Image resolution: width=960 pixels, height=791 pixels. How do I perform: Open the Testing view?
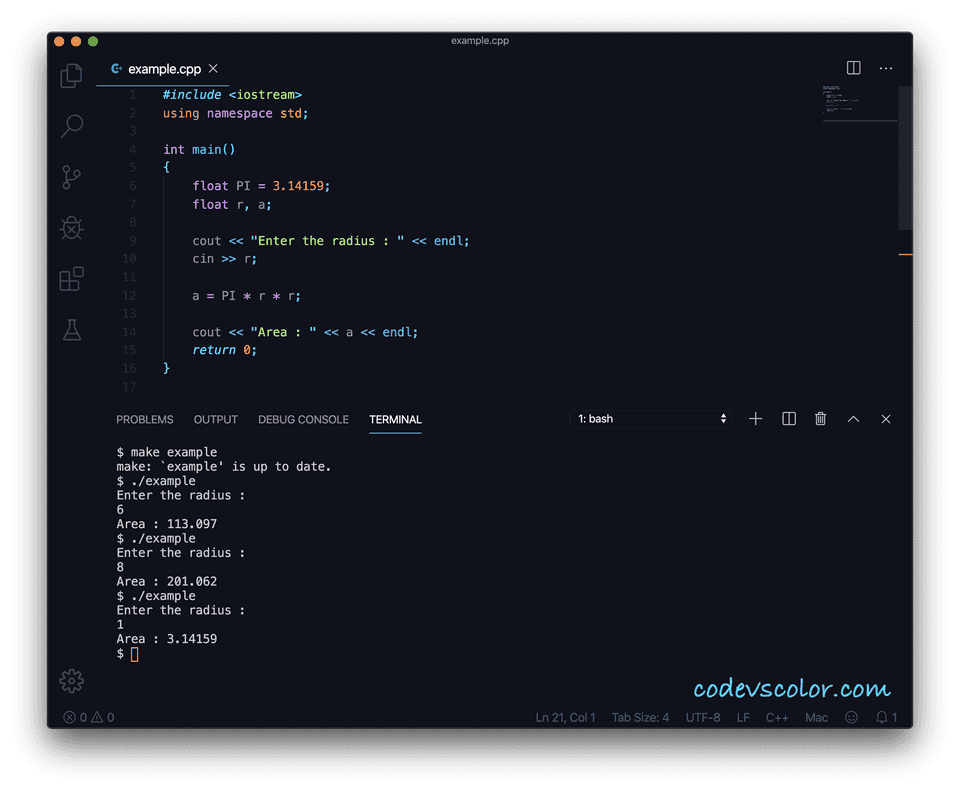[70, 330]
